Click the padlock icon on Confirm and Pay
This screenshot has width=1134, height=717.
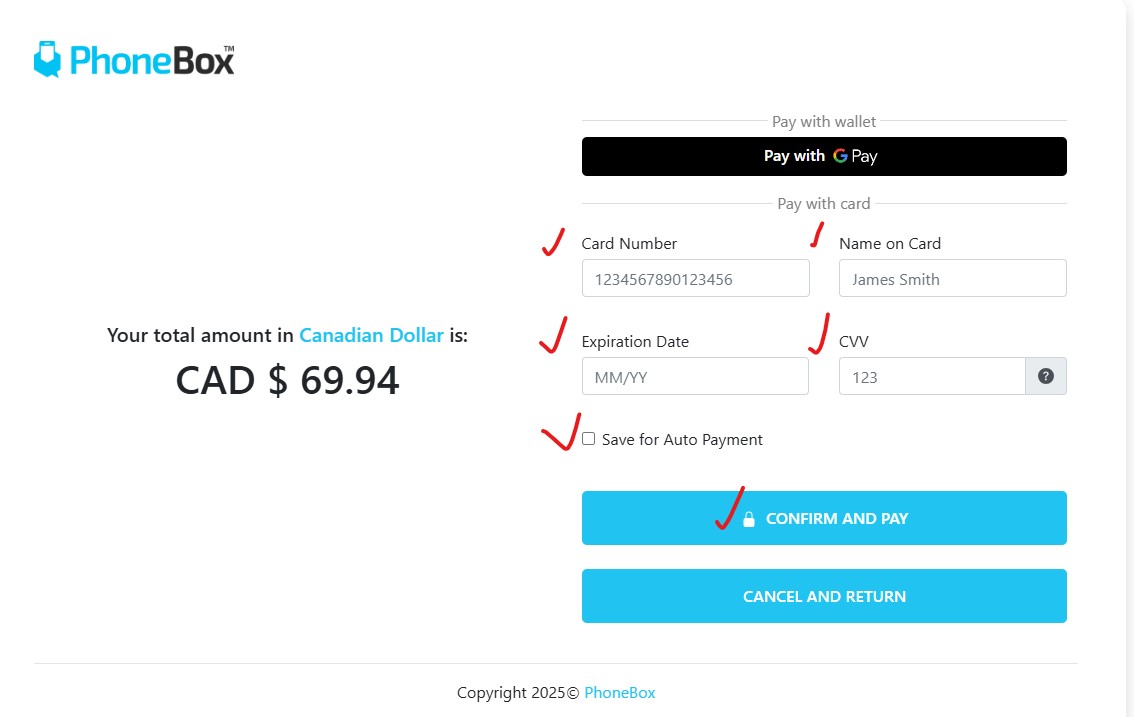[749, 519]
